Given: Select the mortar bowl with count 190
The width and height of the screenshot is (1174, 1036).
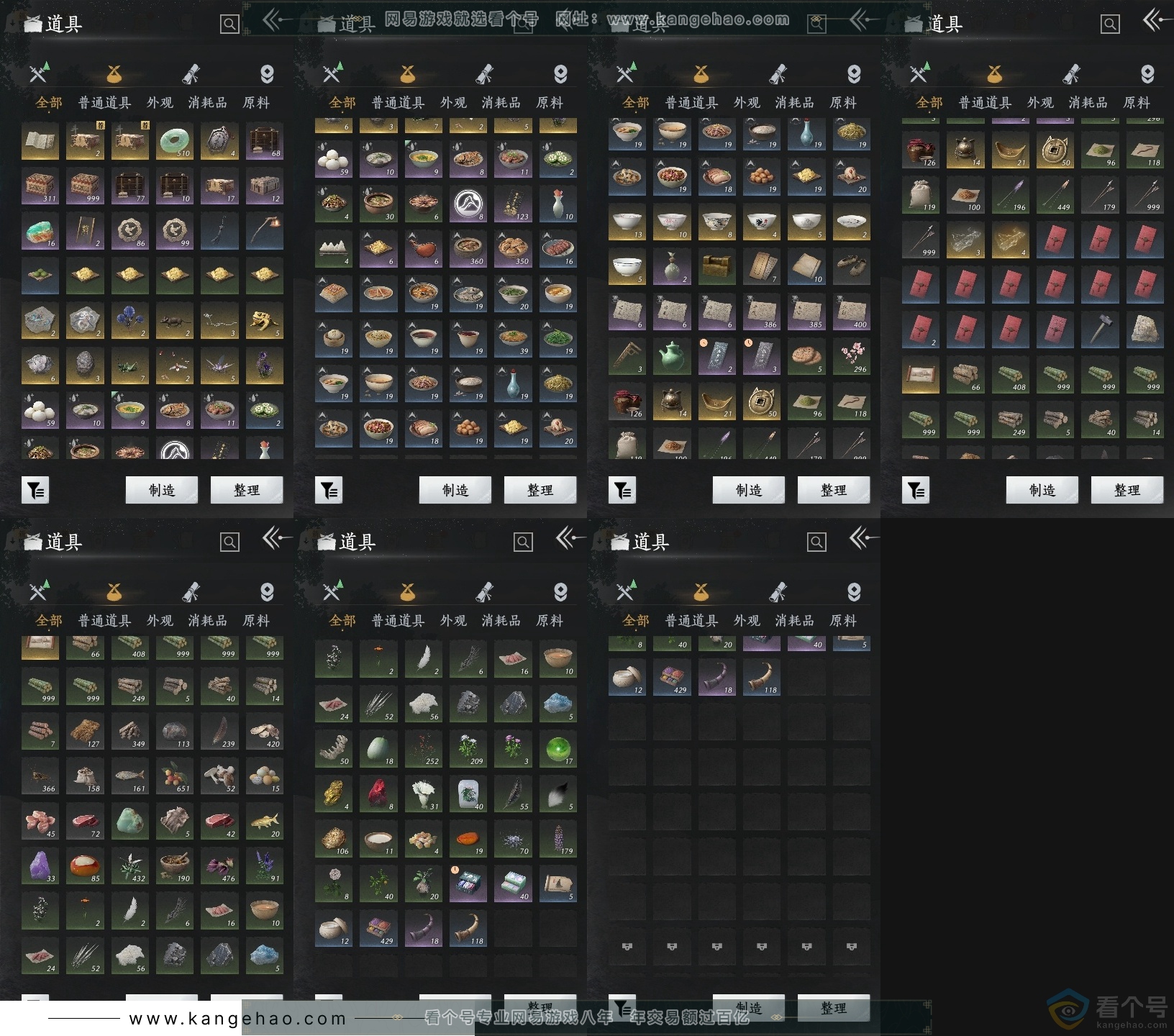Looking at the screenshot, I should 175,866.
